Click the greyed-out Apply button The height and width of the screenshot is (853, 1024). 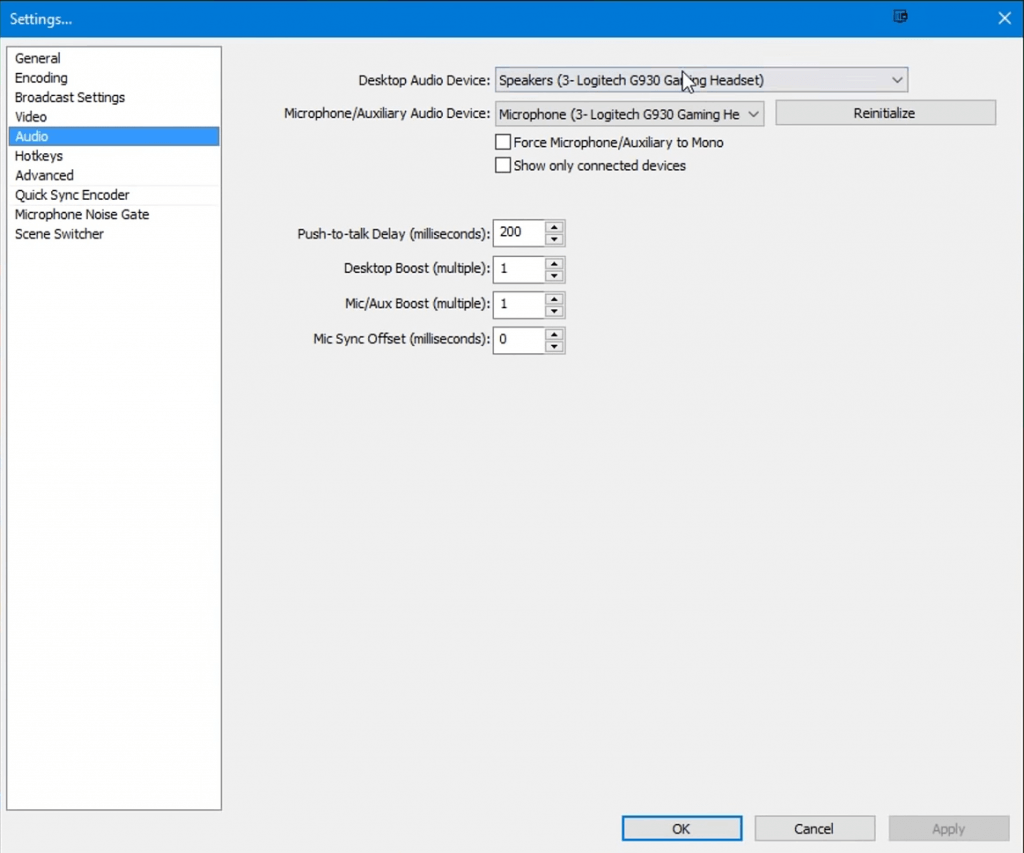click(x=949, y=828)
